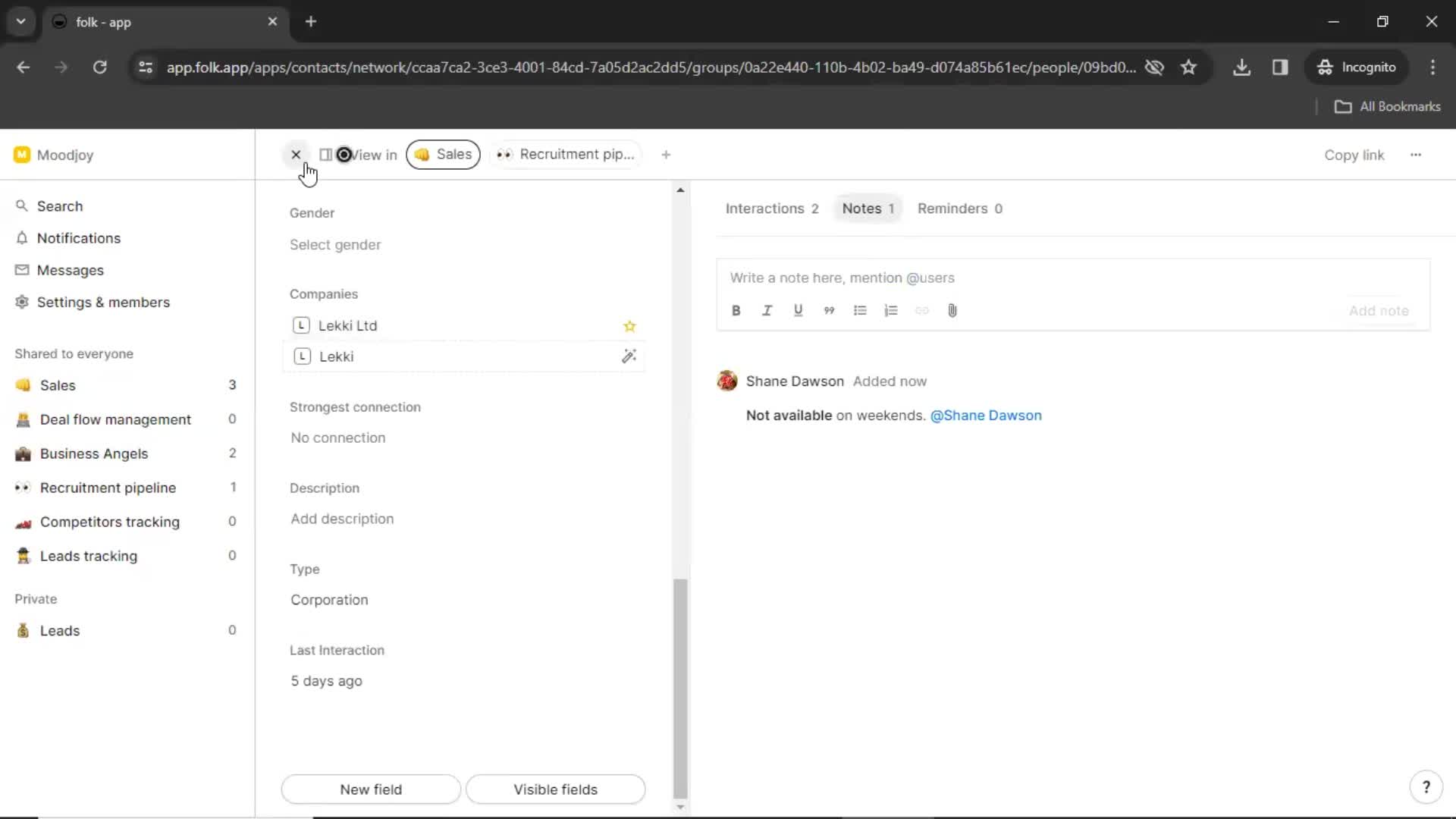1456x819 pixels.
Task: Click on Sales group in sidebar
Action: click(57, 385)
